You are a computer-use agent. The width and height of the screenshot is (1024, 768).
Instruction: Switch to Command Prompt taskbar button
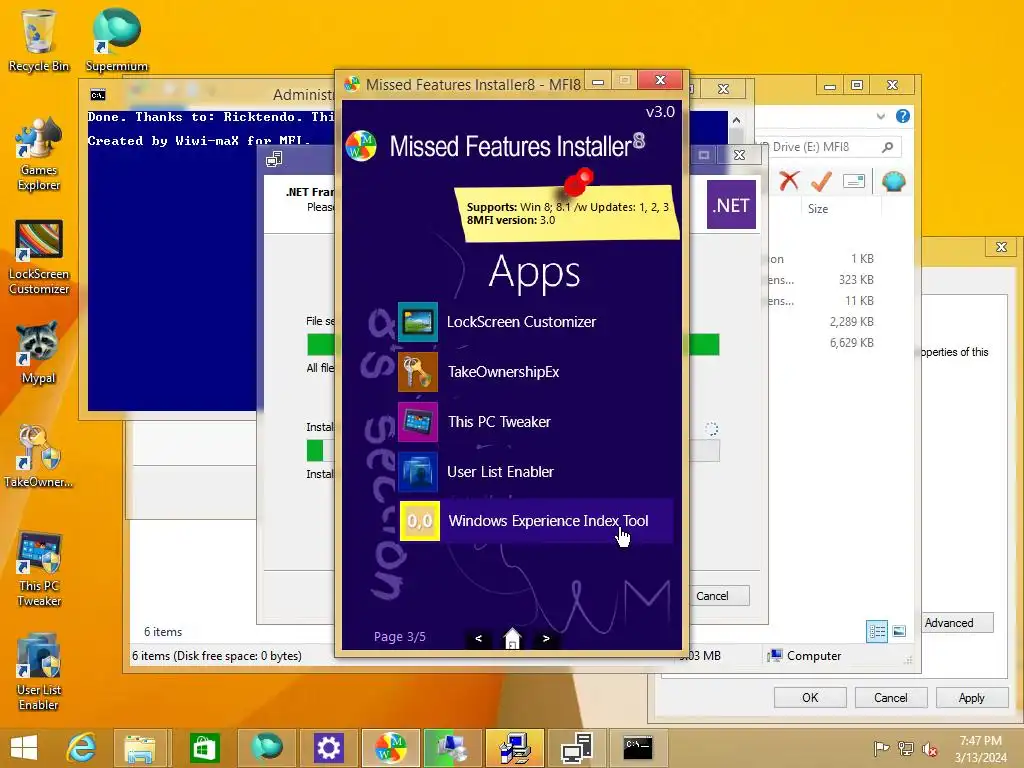click(638, 748)
